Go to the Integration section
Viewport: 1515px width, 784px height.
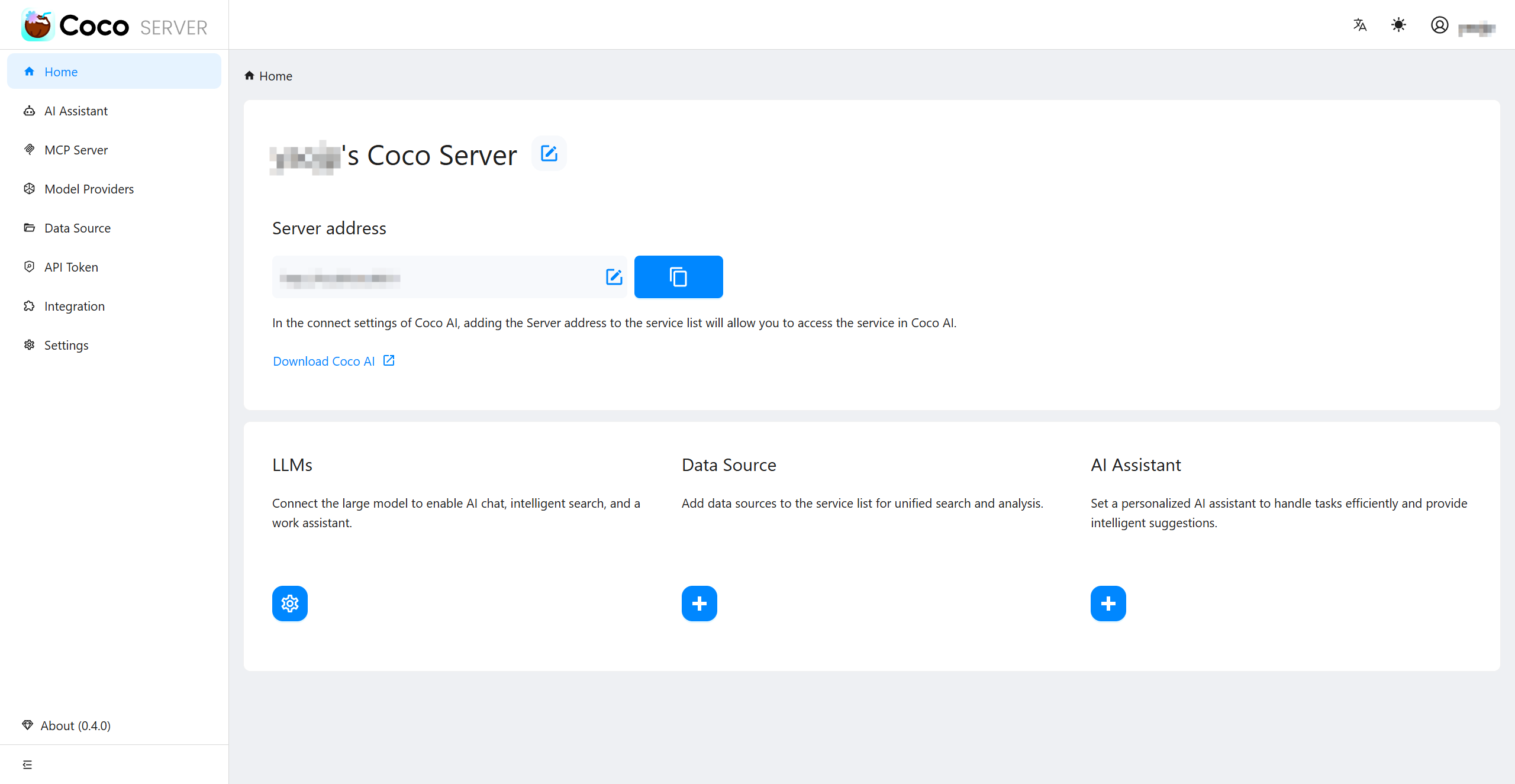[114, 306]
